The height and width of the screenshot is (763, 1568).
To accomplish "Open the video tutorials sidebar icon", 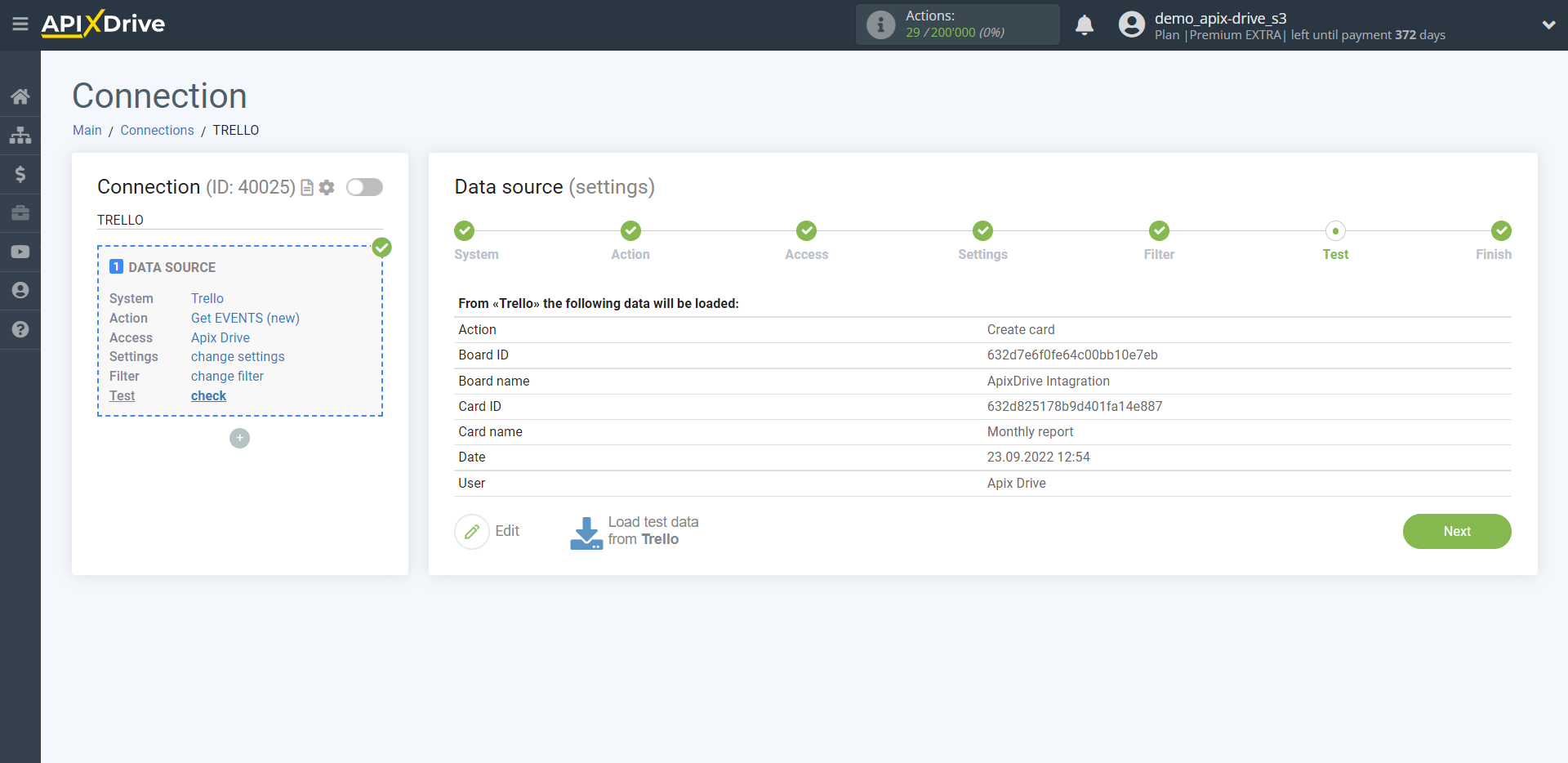I will [20, 252].
